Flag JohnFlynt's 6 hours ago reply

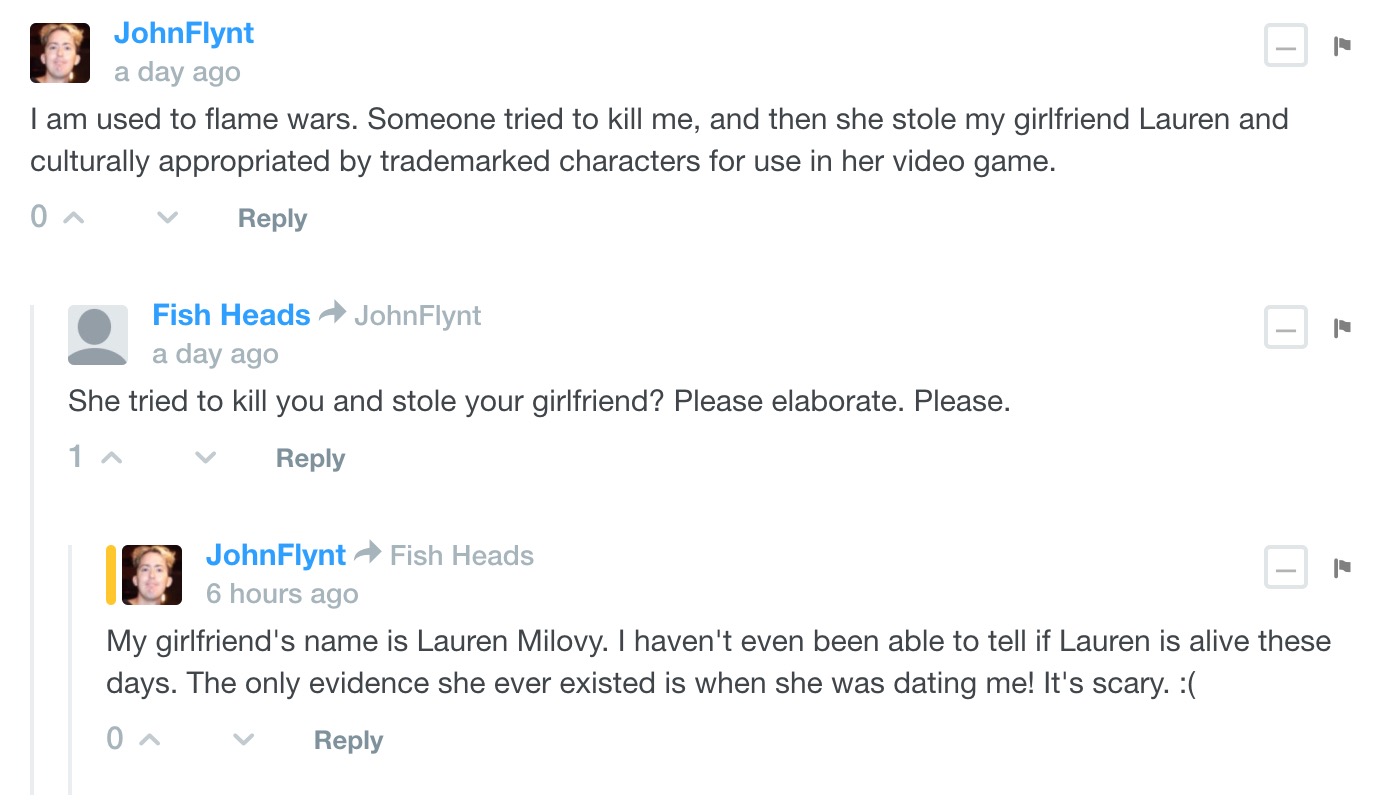(x=1342, y=568)
